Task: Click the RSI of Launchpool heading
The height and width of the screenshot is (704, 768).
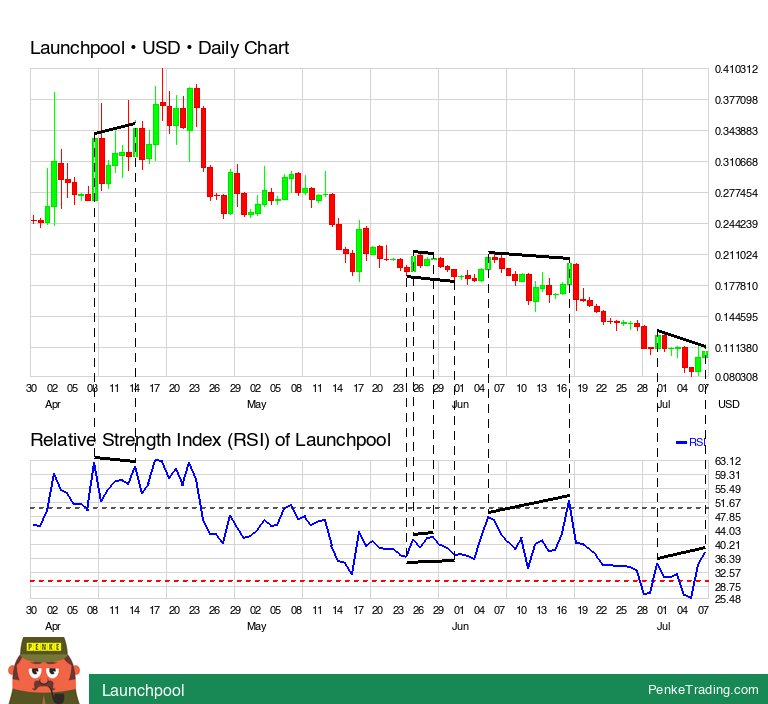Action: (x=211, y=440)
